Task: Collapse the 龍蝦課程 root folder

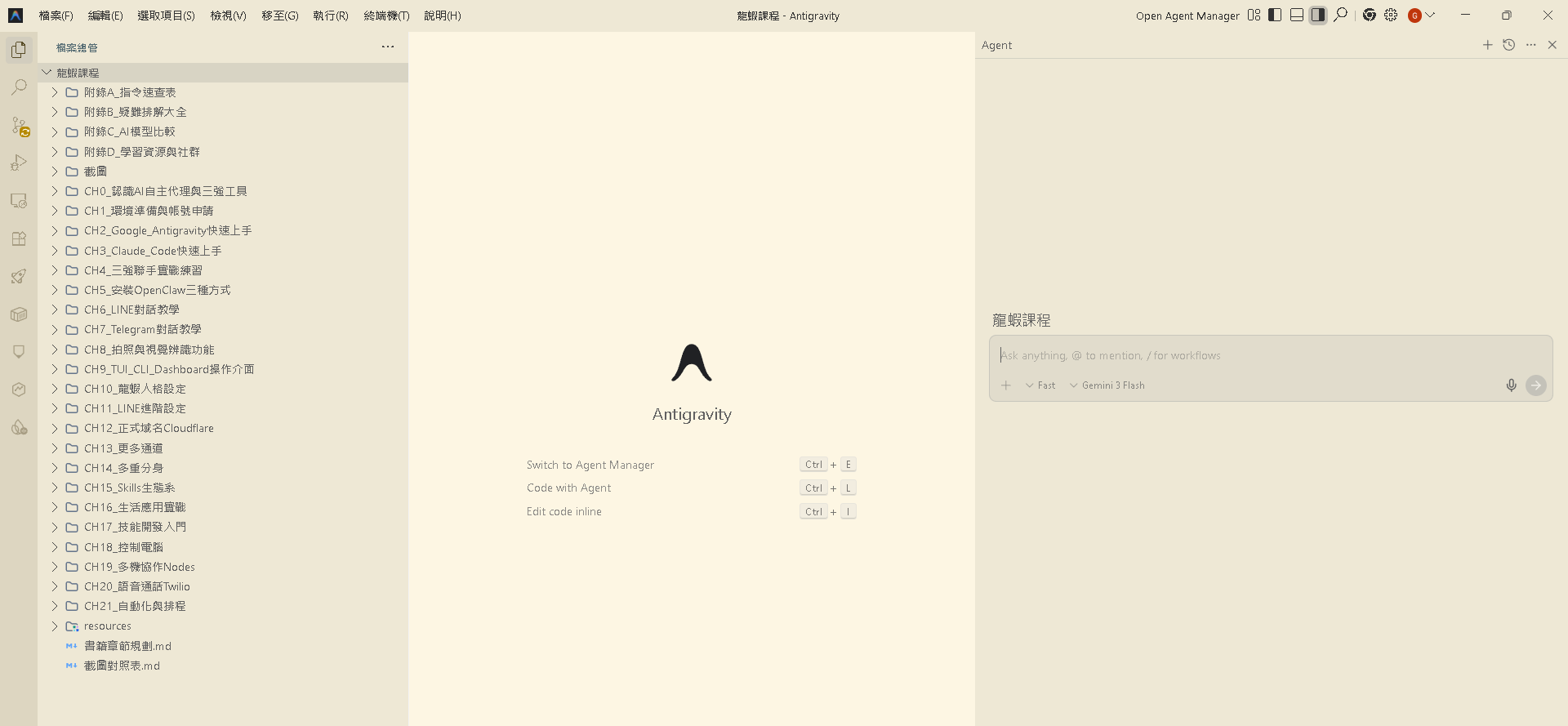Action: tap(223, 73)
